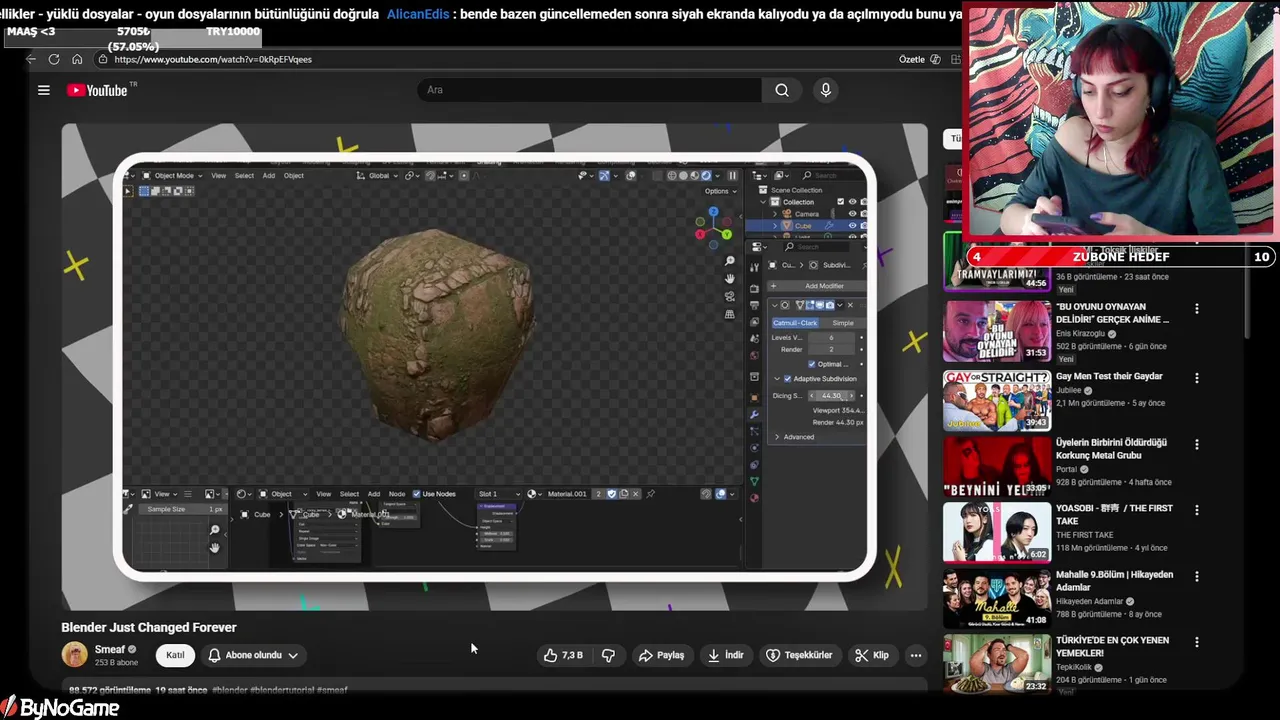Screen dimensions: 1280x720
Task: Open the viewport Select menu in Blender
Action: click(x=244, y=176)
